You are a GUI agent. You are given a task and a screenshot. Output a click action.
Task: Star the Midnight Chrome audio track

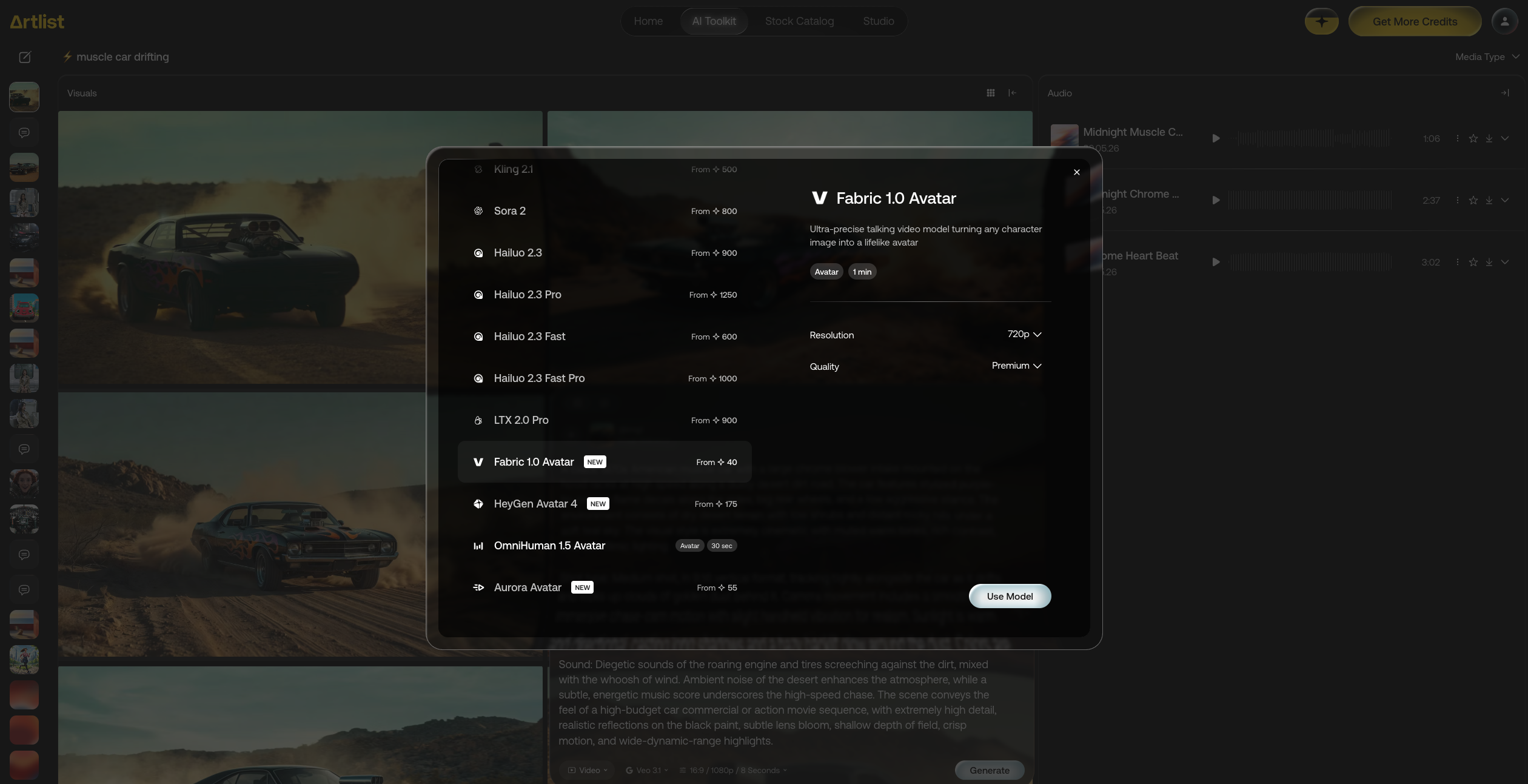1473,200
